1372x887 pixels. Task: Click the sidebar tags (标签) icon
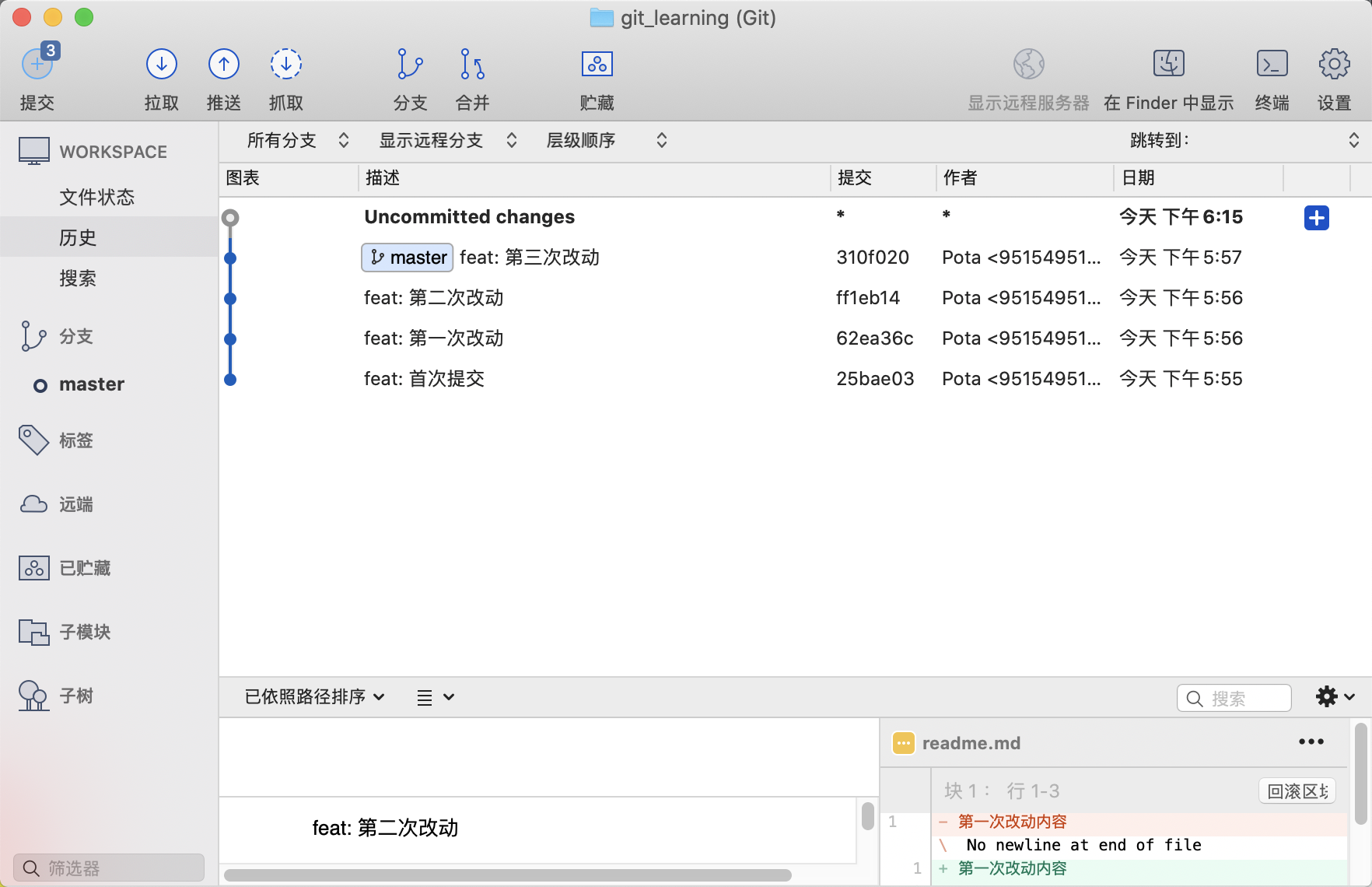tap(33, 440)
